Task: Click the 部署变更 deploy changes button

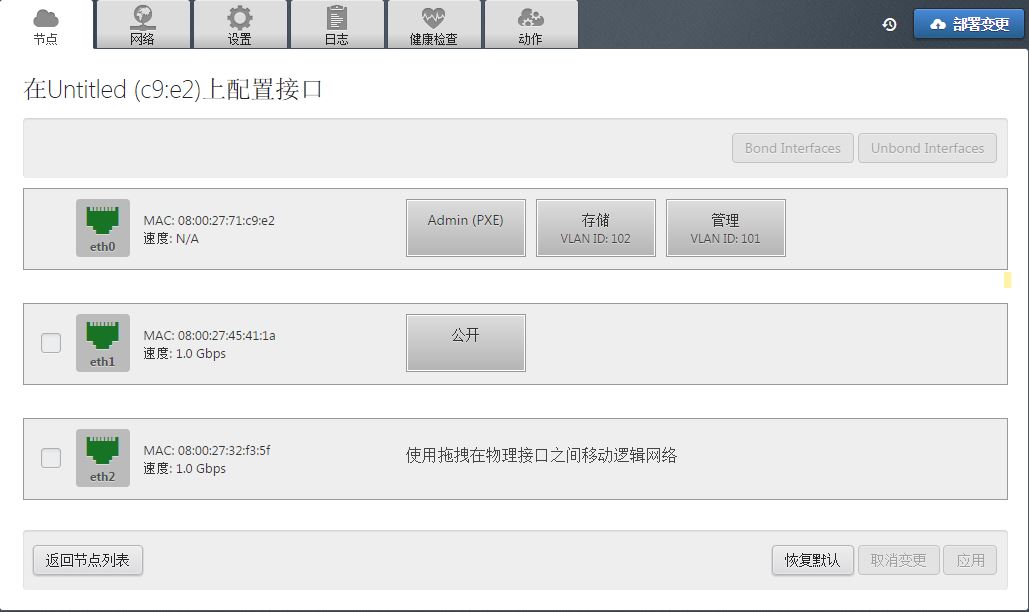Action: click(x=968, y=24)
